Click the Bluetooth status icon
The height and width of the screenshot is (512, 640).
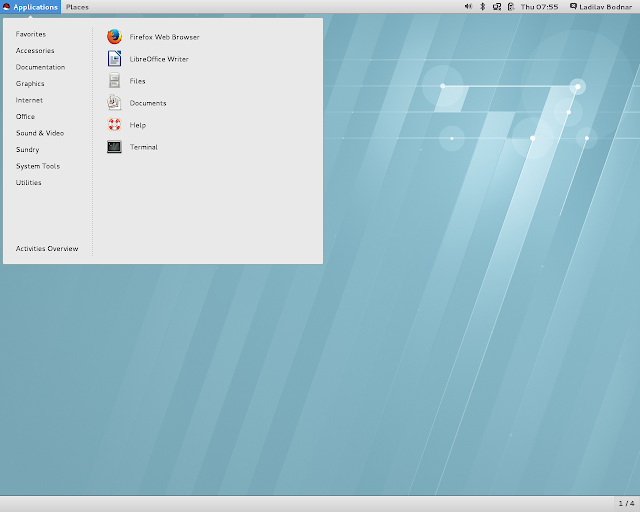coord(482,7)
